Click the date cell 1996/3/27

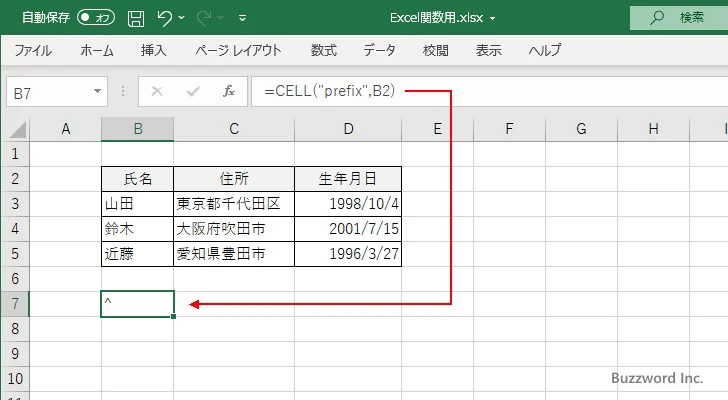[348, 254]
